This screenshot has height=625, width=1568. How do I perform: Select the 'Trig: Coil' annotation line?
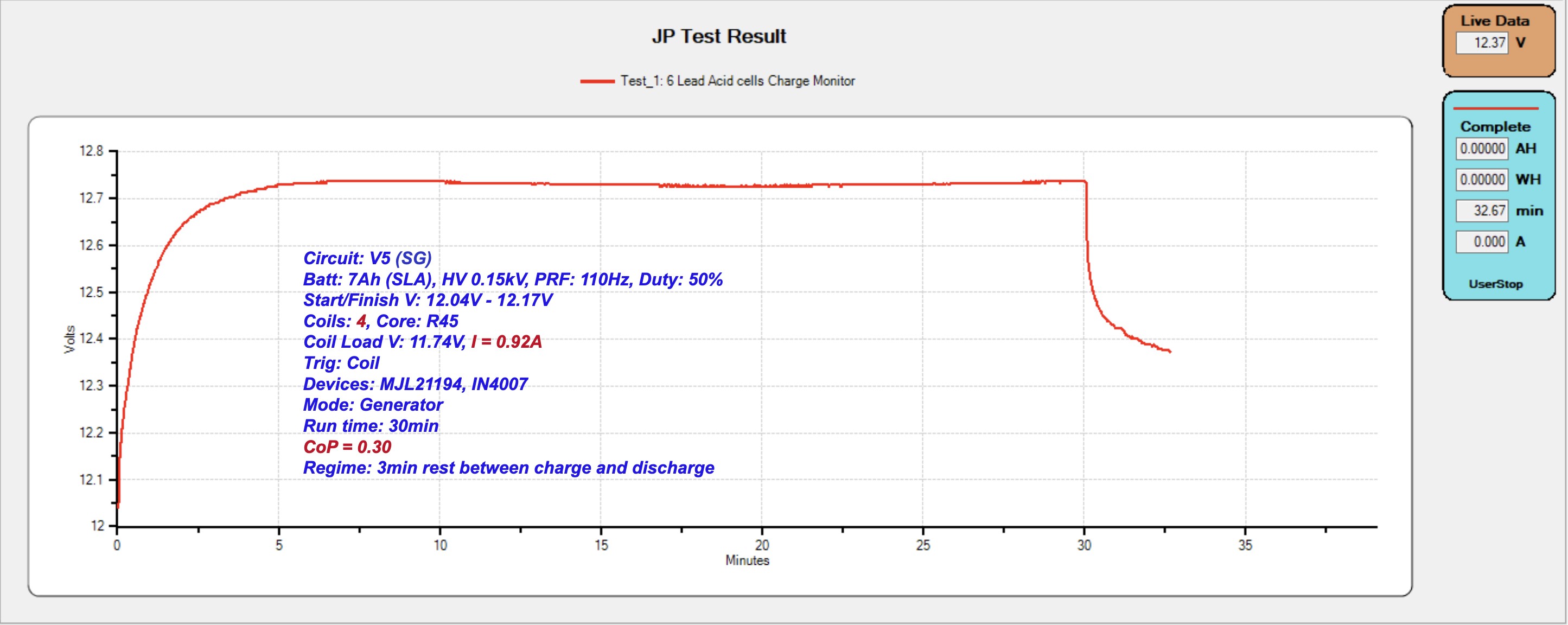click(341, 363)
